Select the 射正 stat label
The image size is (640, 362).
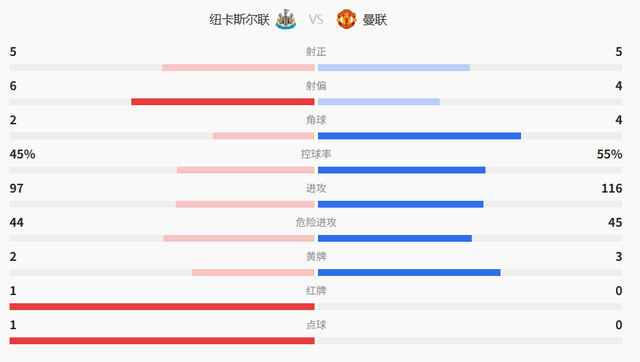coord(316,52)
